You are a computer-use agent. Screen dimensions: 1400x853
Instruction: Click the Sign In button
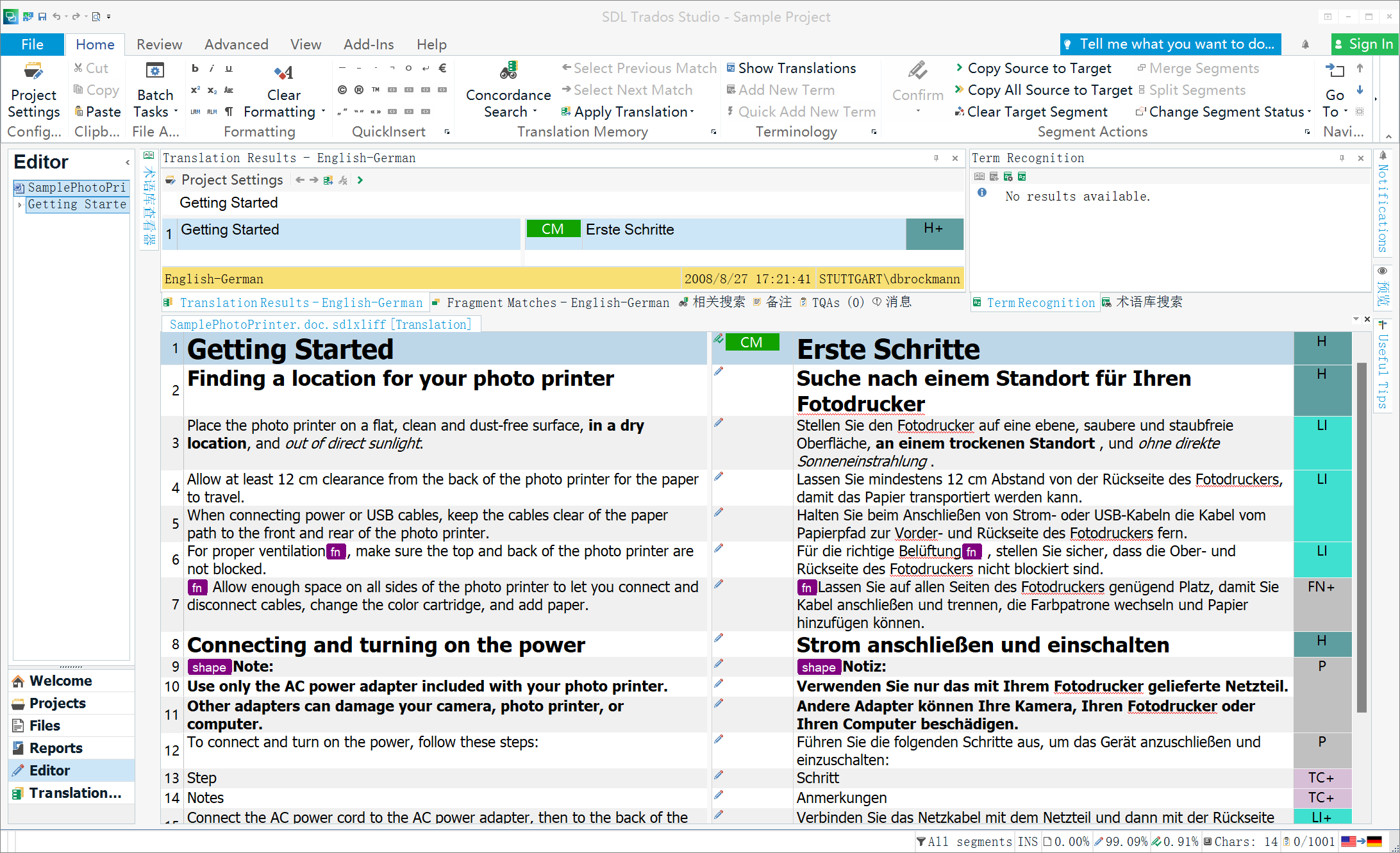coord(1363,44)
